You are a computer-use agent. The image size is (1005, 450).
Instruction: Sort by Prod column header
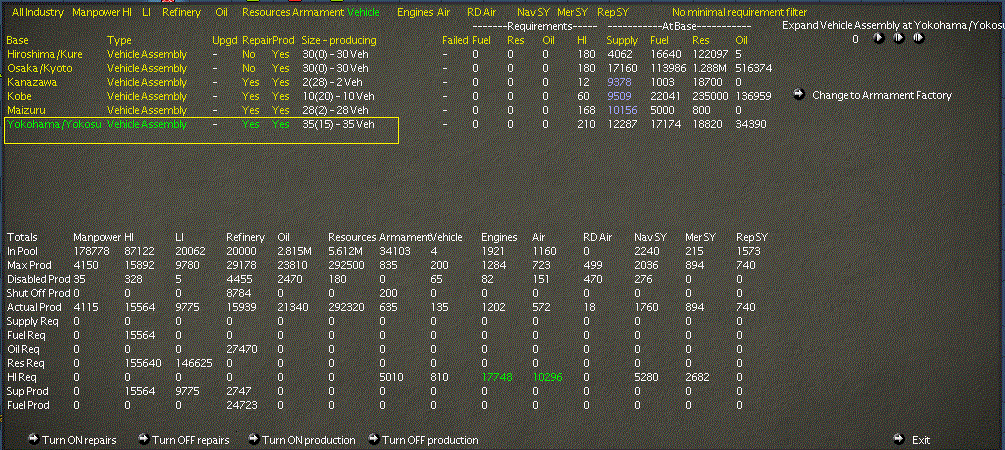coord(283,40)
